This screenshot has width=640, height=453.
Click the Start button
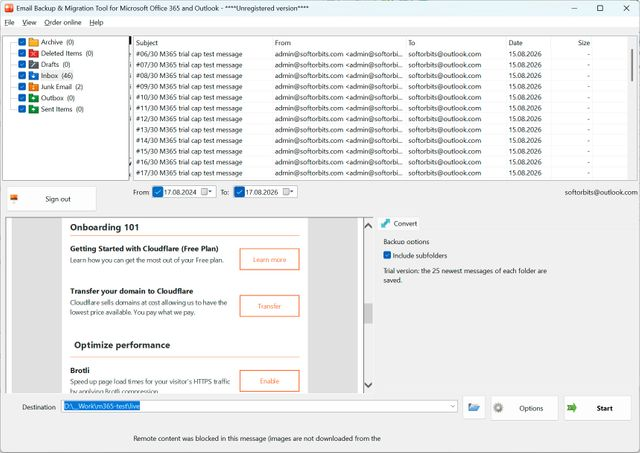point(598,408)
